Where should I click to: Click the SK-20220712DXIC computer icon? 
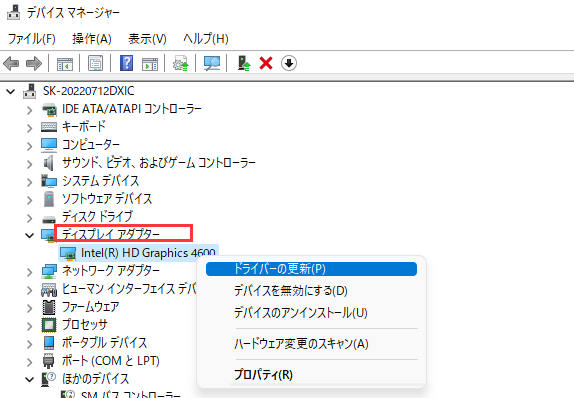(x=30, y=91)
